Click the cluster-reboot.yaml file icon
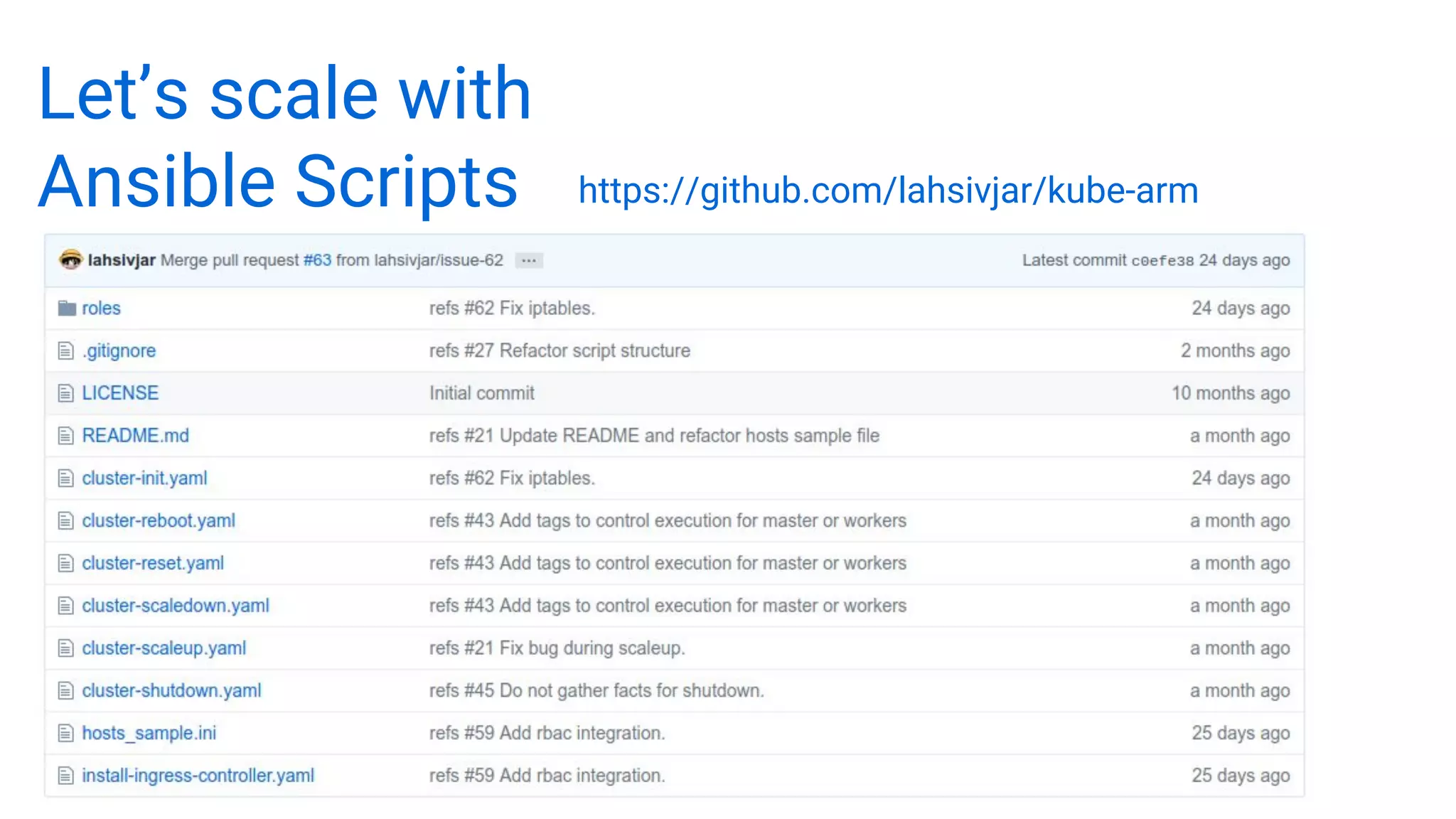This screenshot has height=819, width=1456. (65, 521)
